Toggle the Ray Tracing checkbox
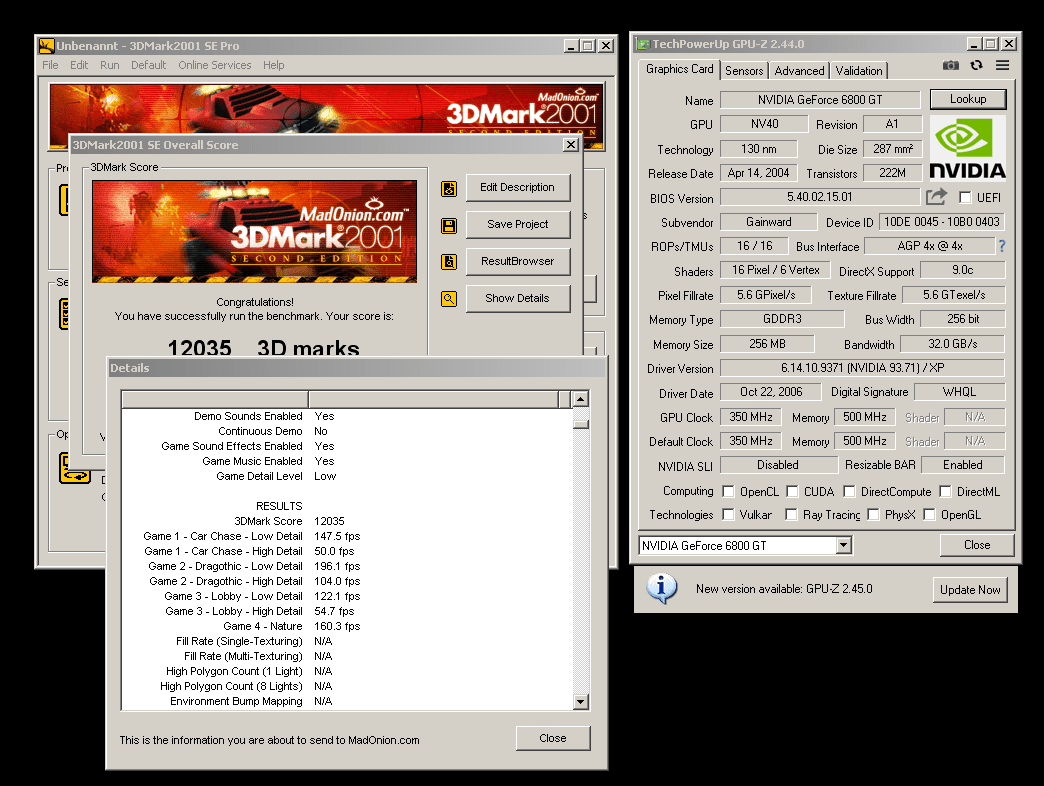The image size is (1044, 786). point(791,515)
